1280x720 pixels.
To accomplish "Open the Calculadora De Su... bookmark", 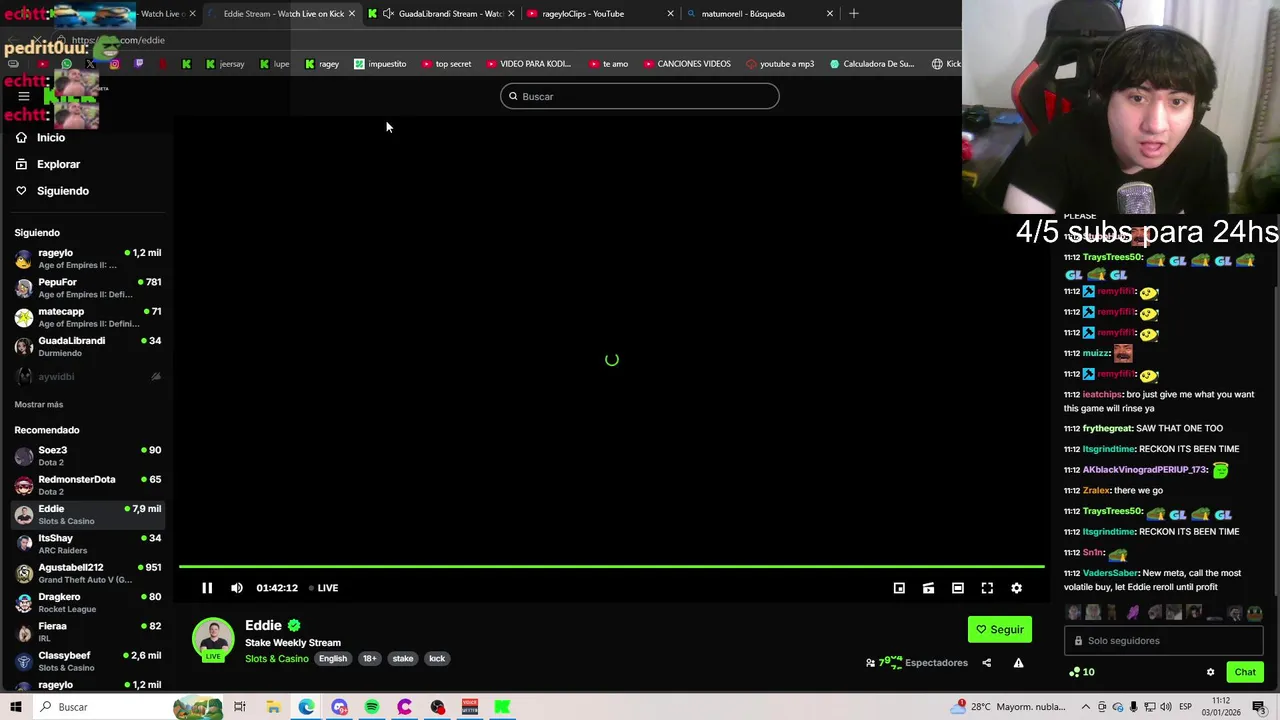I will (871, 64).
